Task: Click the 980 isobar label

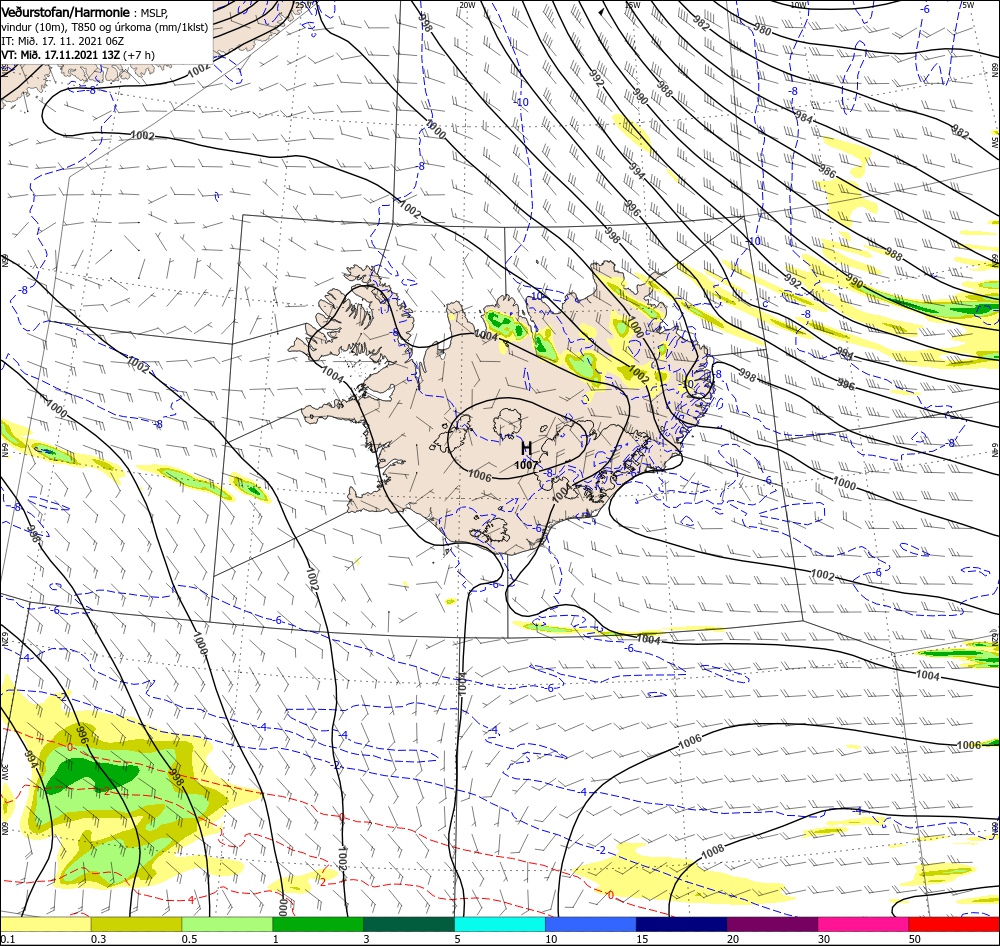Action: pyautogui.click(x=762, y=30)
